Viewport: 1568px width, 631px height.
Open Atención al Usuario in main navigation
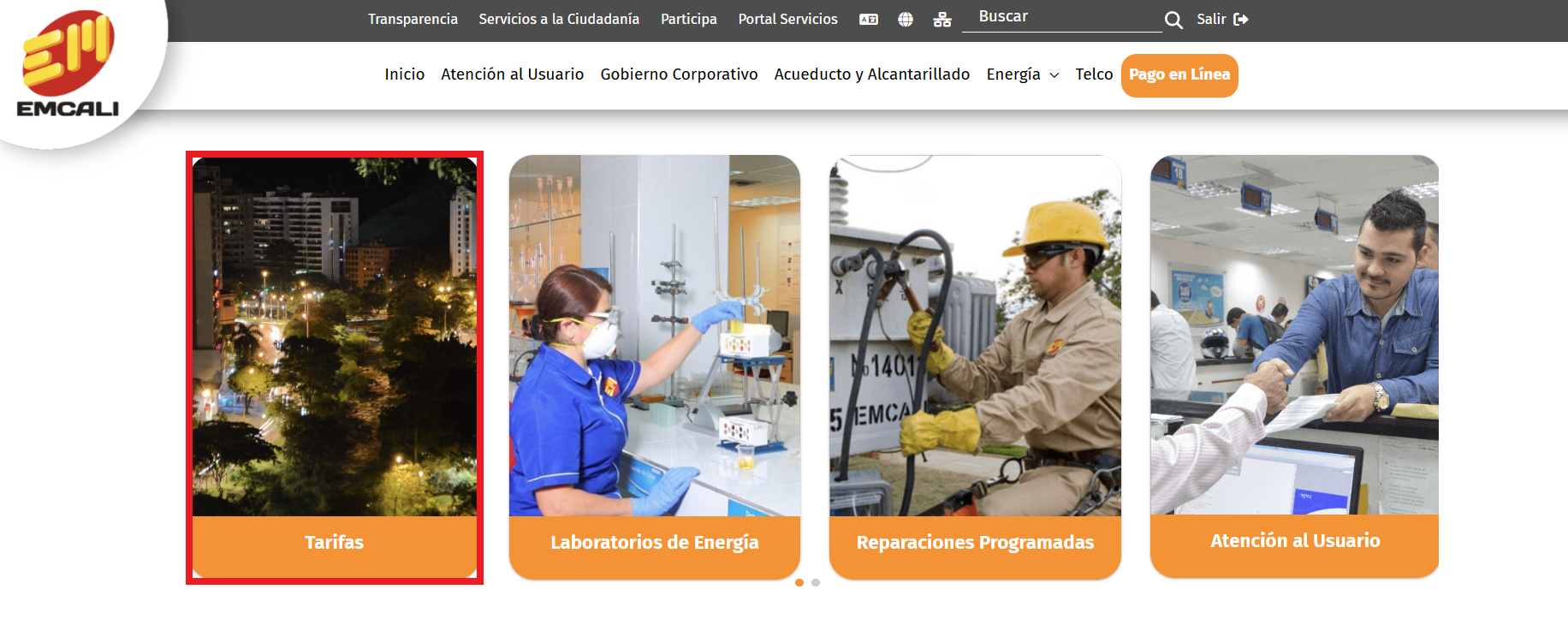pyautogui.click(x=513, y=74)
